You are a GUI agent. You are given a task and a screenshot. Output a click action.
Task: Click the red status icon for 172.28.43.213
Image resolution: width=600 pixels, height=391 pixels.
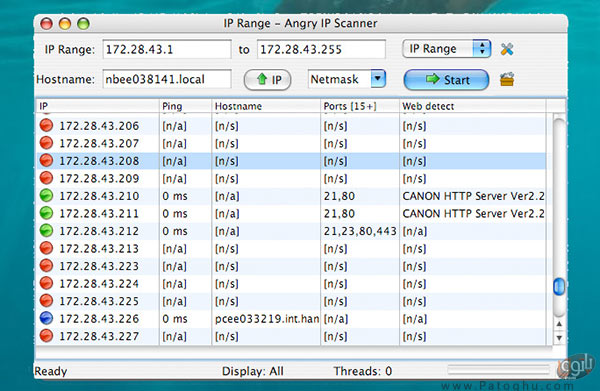[x=46, y=248]
